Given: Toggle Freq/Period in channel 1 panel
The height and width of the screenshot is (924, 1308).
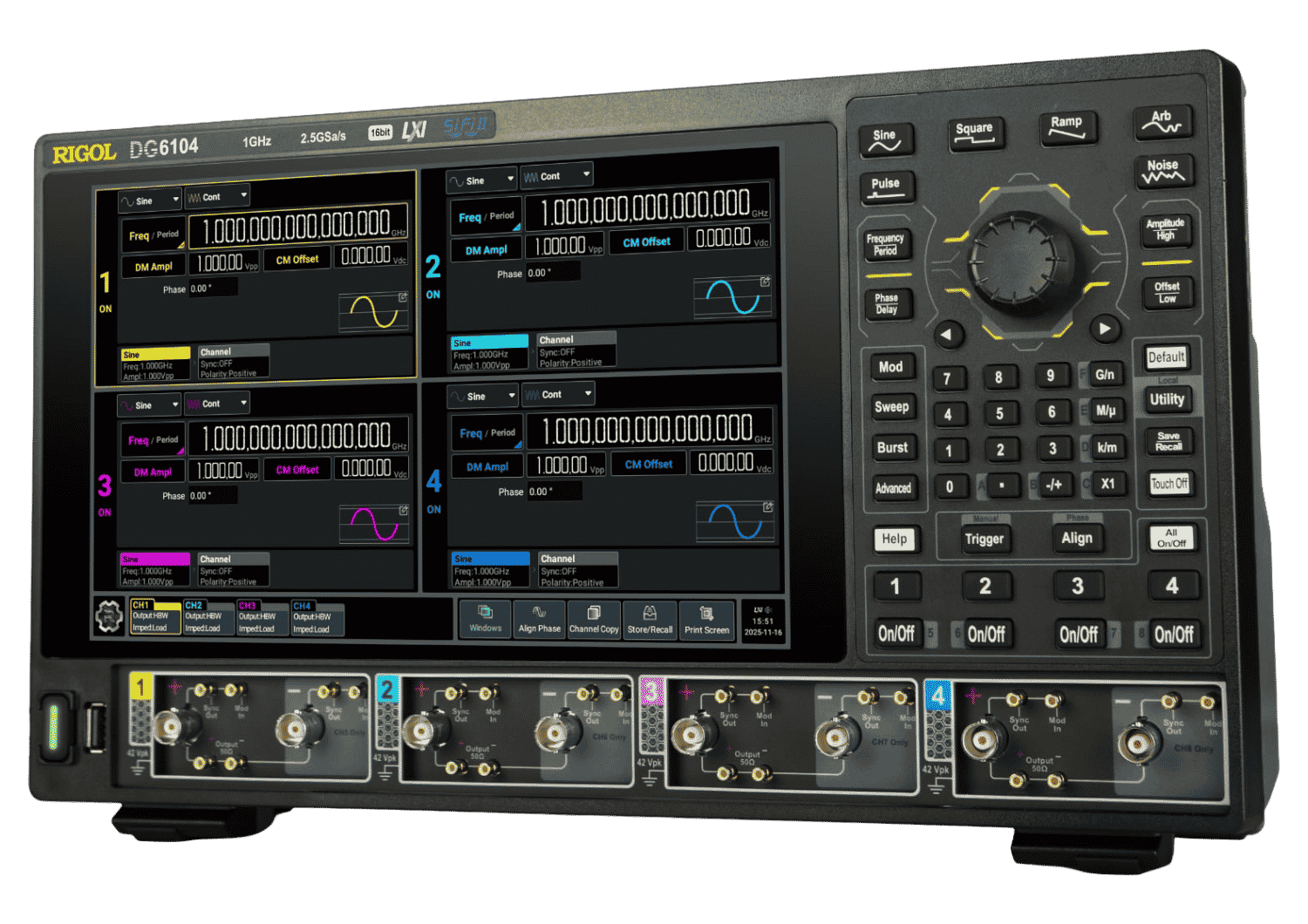Looking at the screenshot, I should click(153, 235).
